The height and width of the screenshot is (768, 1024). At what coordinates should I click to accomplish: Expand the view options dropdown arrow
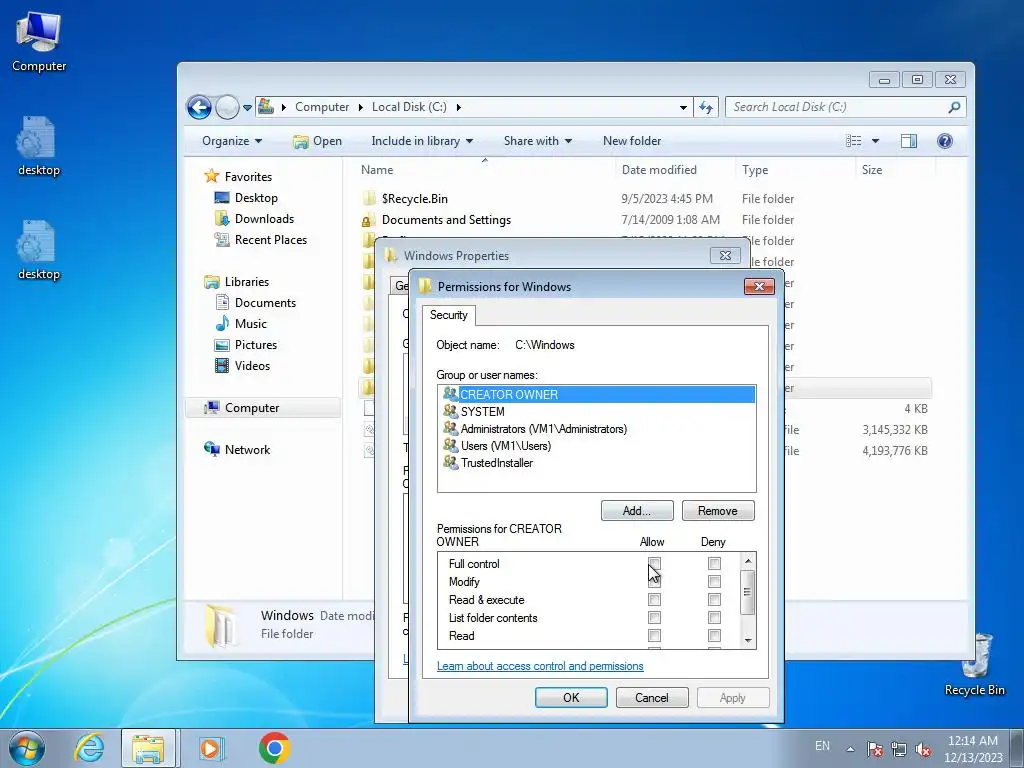click(x=875, y=141)
